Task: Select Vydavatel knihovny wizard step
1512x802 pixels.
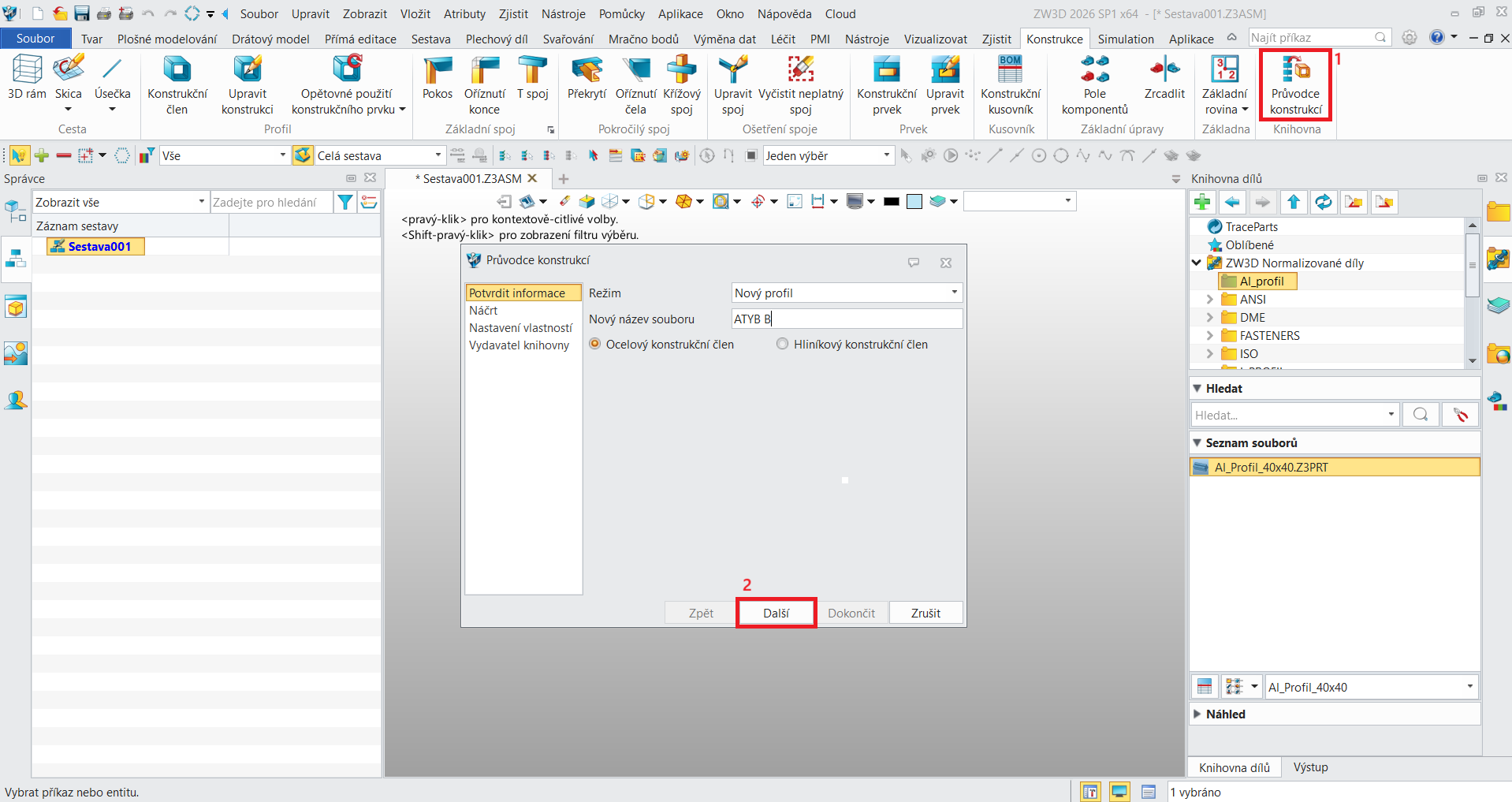Action: 519,345
